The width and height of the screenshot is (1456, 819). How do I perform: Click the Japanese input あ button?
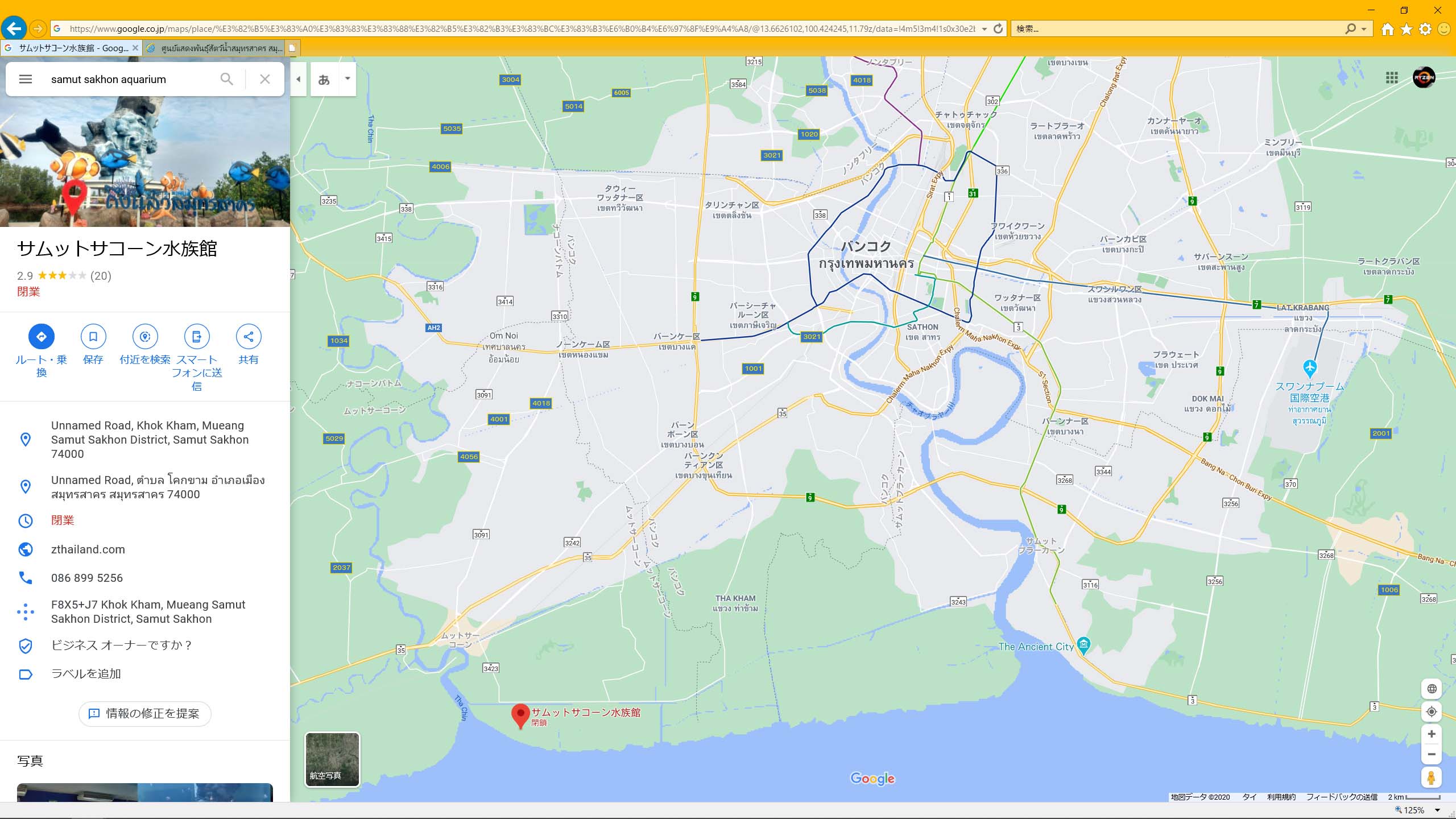point(324,79)
